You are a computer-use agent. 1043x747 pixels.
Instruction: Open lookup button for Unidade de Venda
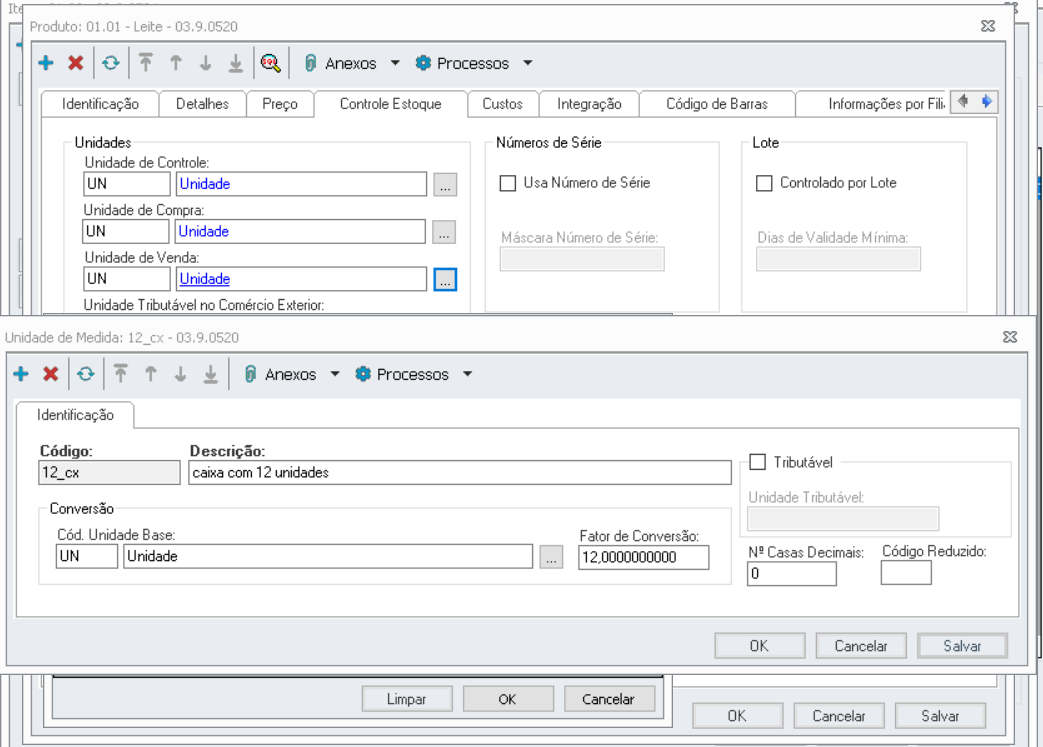pos(445,279)
